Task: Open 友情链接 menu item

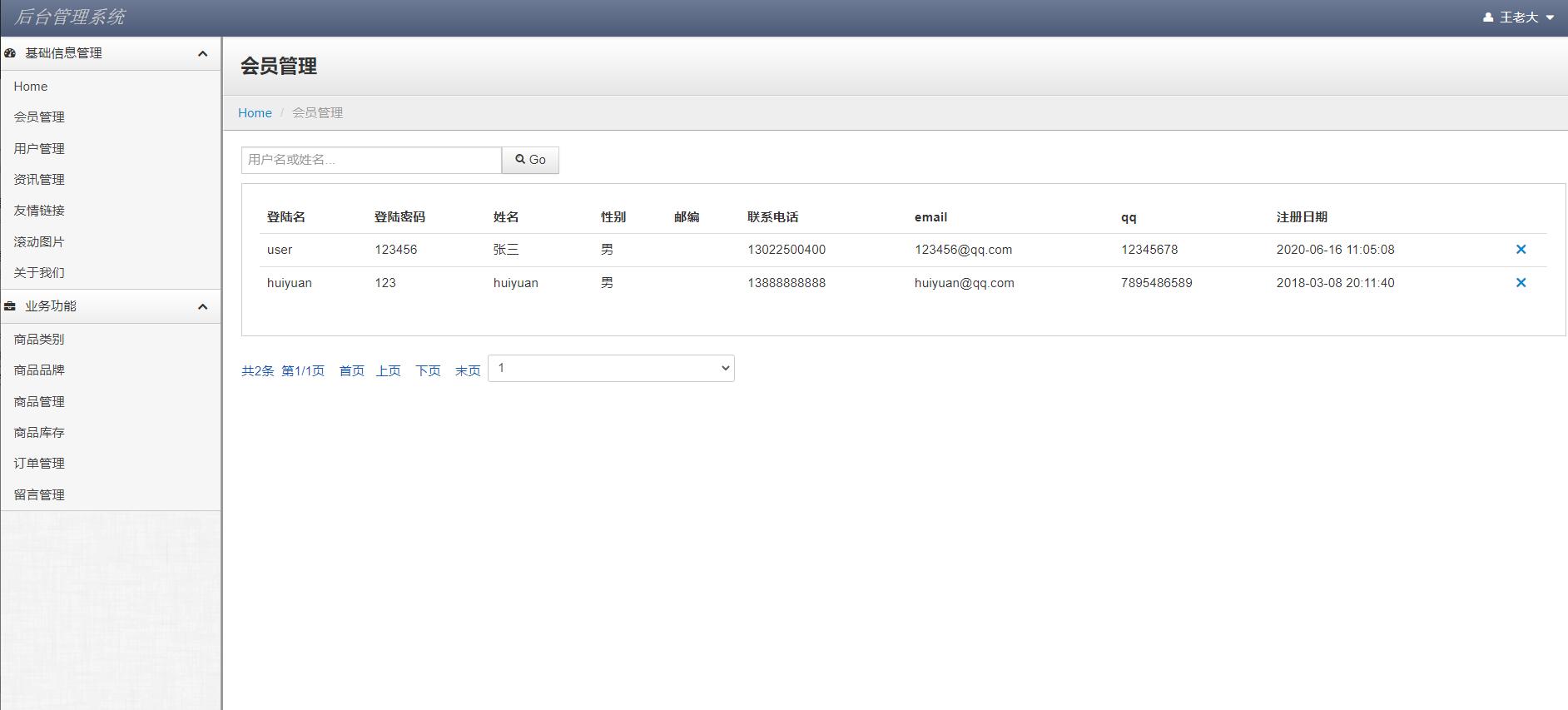Action: (39, 211)
